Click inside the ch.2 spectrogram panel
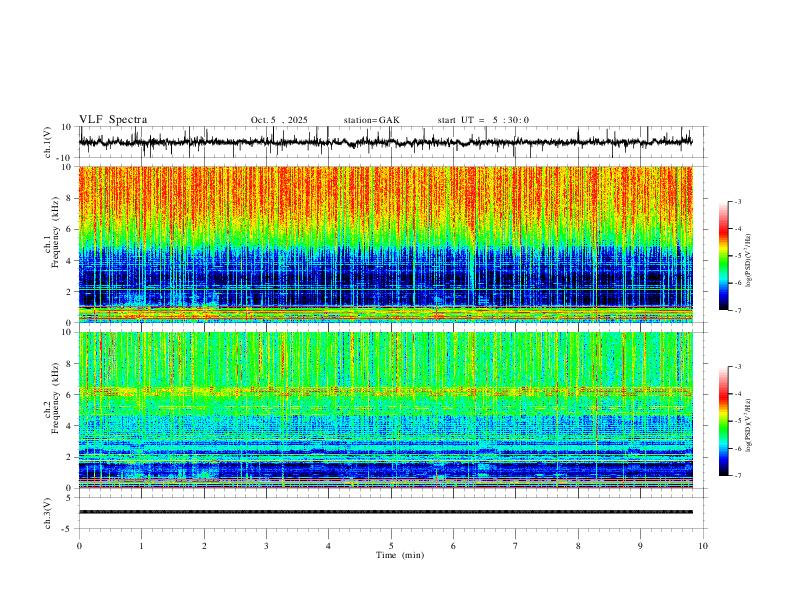 tap(385, 410)
